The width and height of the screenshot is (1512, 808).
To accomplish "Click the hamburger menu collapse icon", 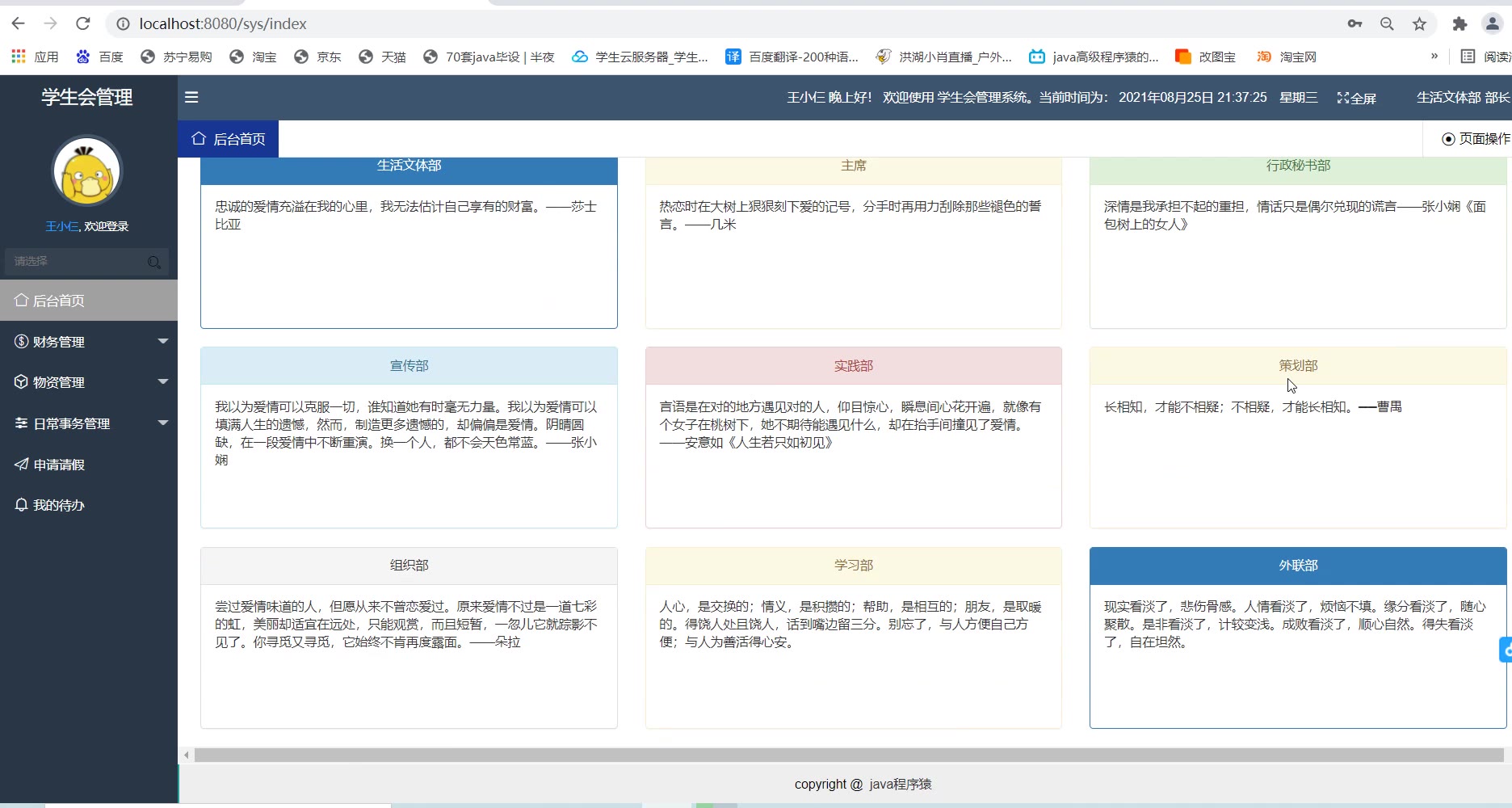I will [191, 98].
